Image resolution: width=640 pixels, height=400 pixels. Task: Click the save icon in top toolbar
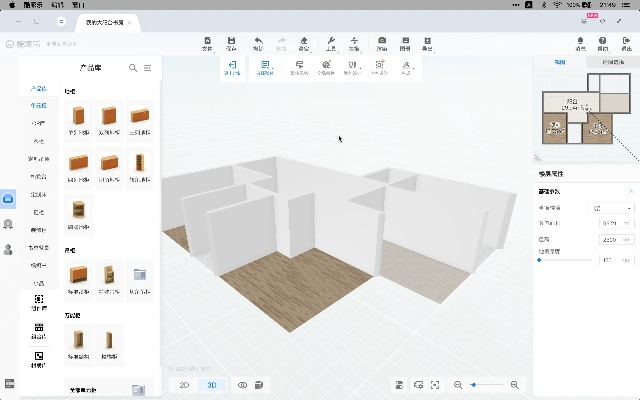coord(231,43)
